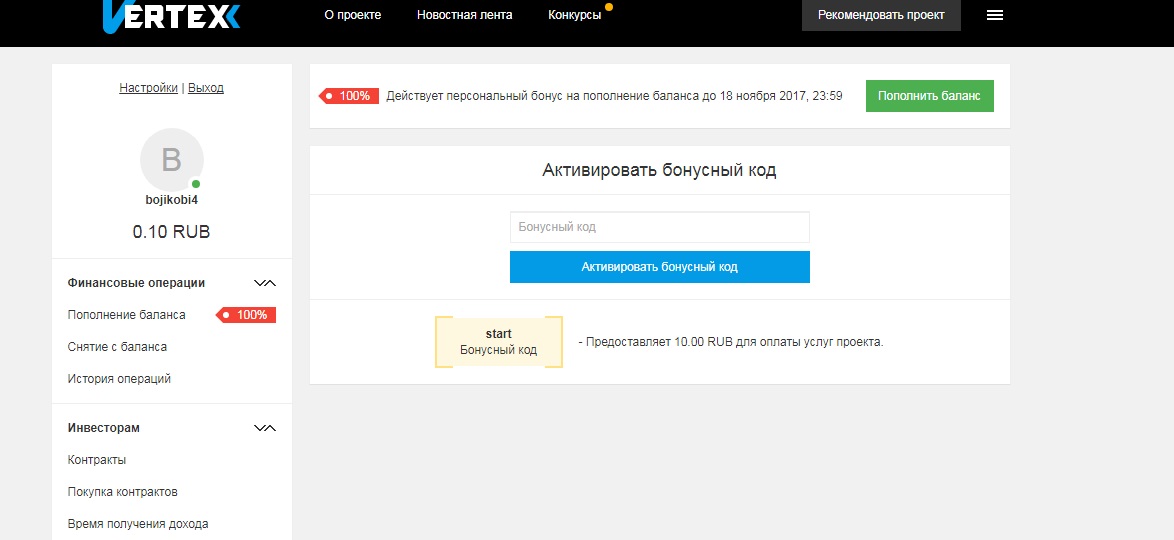This screenshot has width=1174, height=540.
Task: Collapse the Инвесторам section
Action: (x=264, y=428)
